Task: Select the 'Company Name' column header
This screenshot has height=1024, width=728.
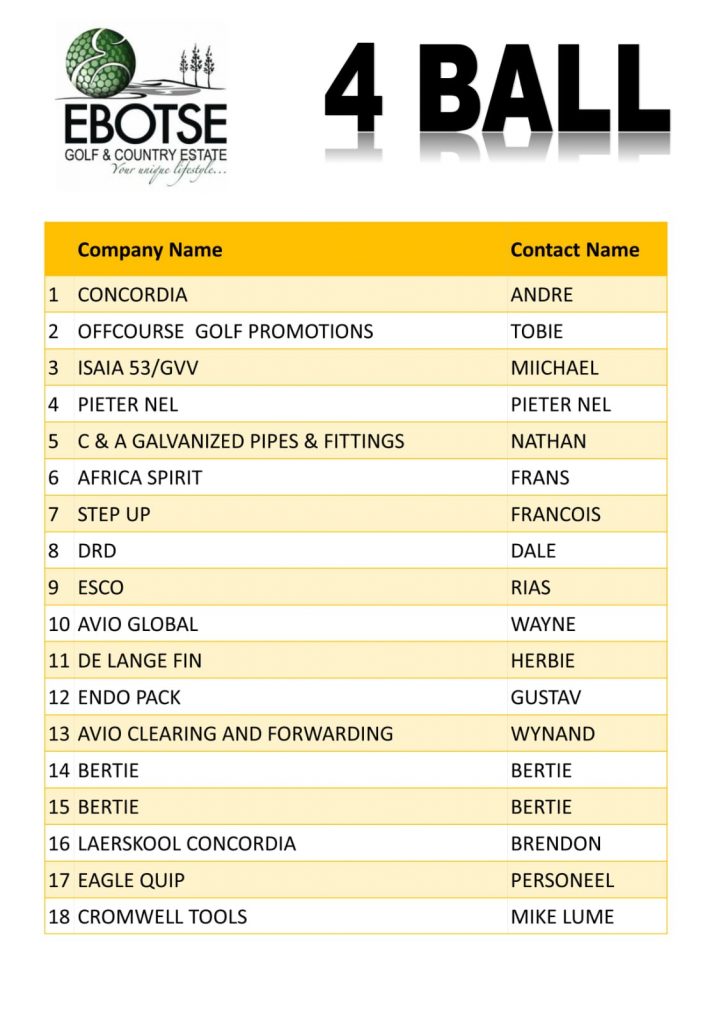Action: (x=150, y=250)
